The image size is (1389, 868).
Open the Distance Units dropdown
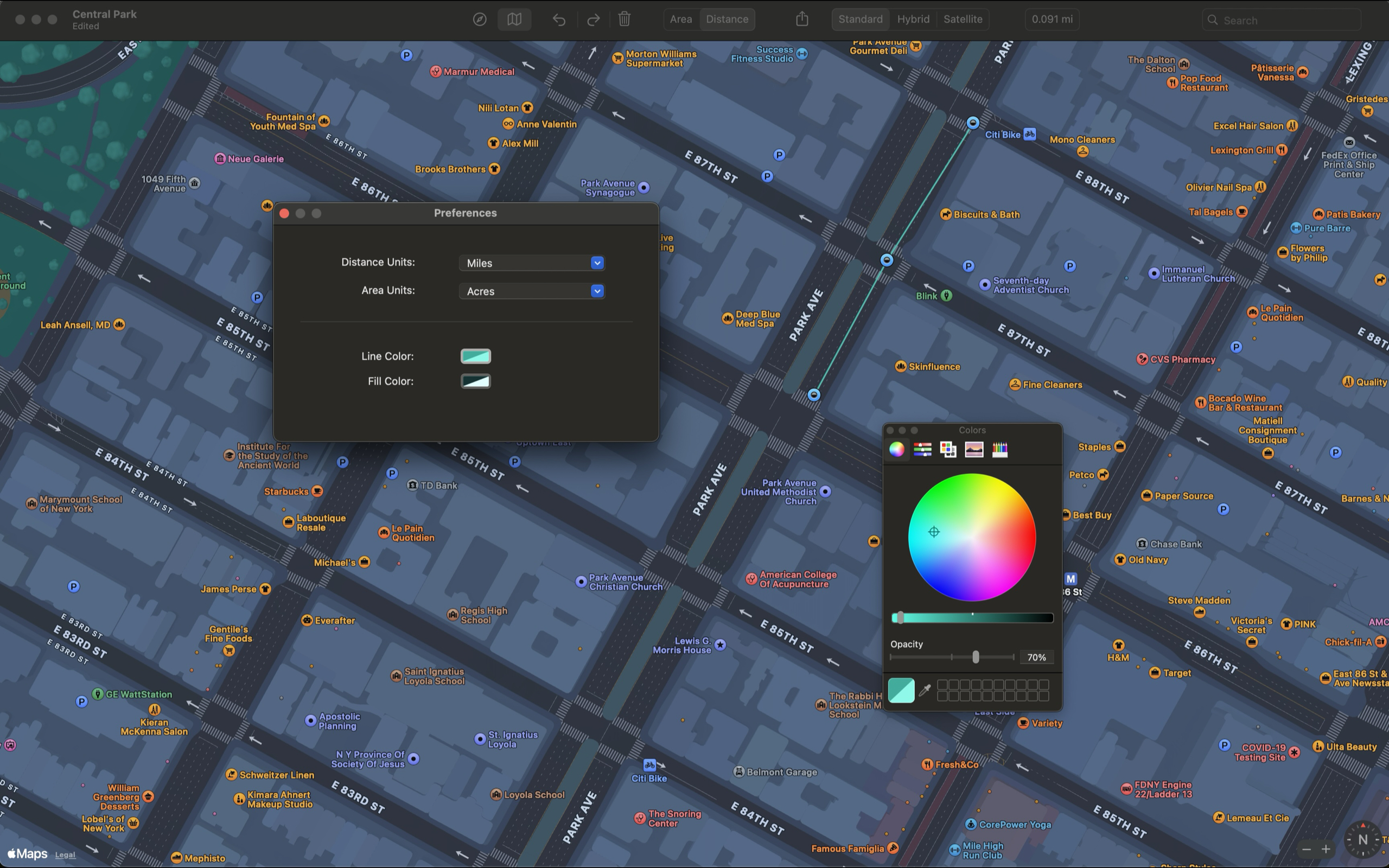pos(532,263)
